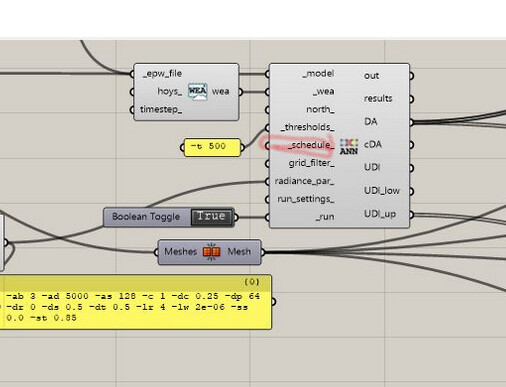The image size is (506, 387).
Task: Click the UDI_up output parameter
Action: (x=380, y=214)
